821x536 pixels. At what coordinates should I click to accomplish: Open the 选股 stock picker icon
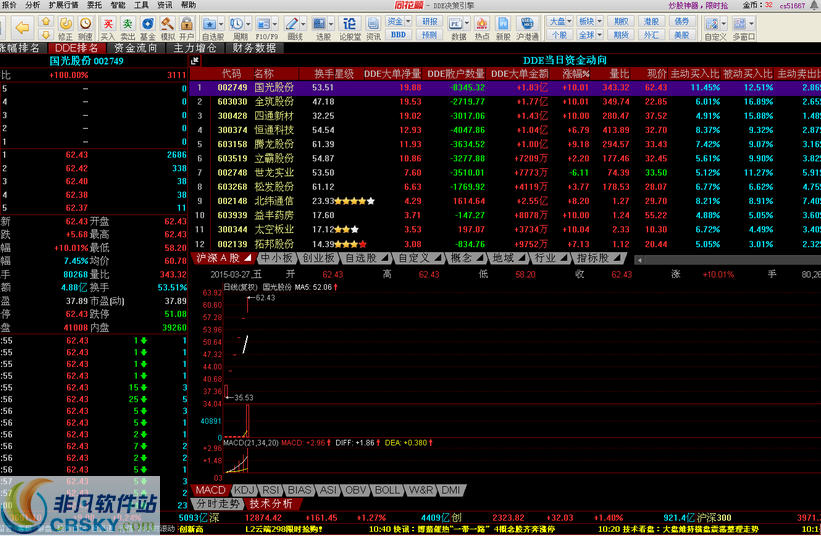pos(319,24)
